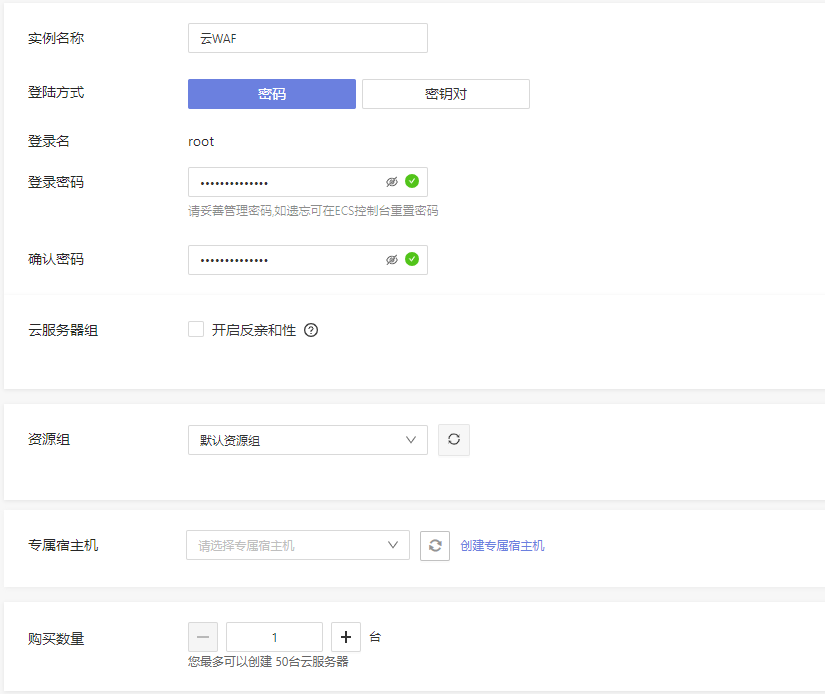Image resolution: width=825 pixels, height=694 pixels.
Task: Switch to 密钥对 login method
Action: pos(445,94)
